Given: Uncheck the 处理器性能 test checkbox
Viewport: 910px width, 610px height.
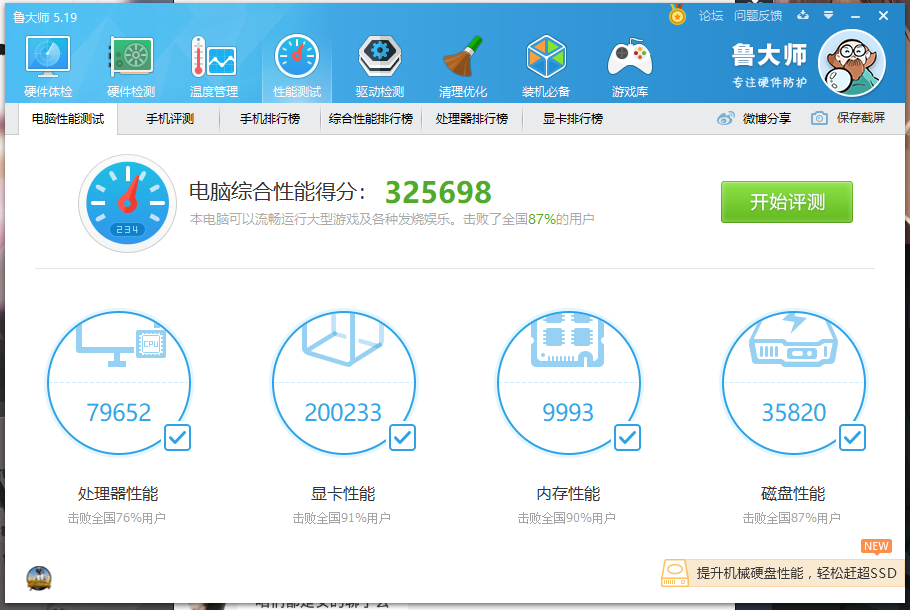Looking at the screenshot, I should point(177,438).
